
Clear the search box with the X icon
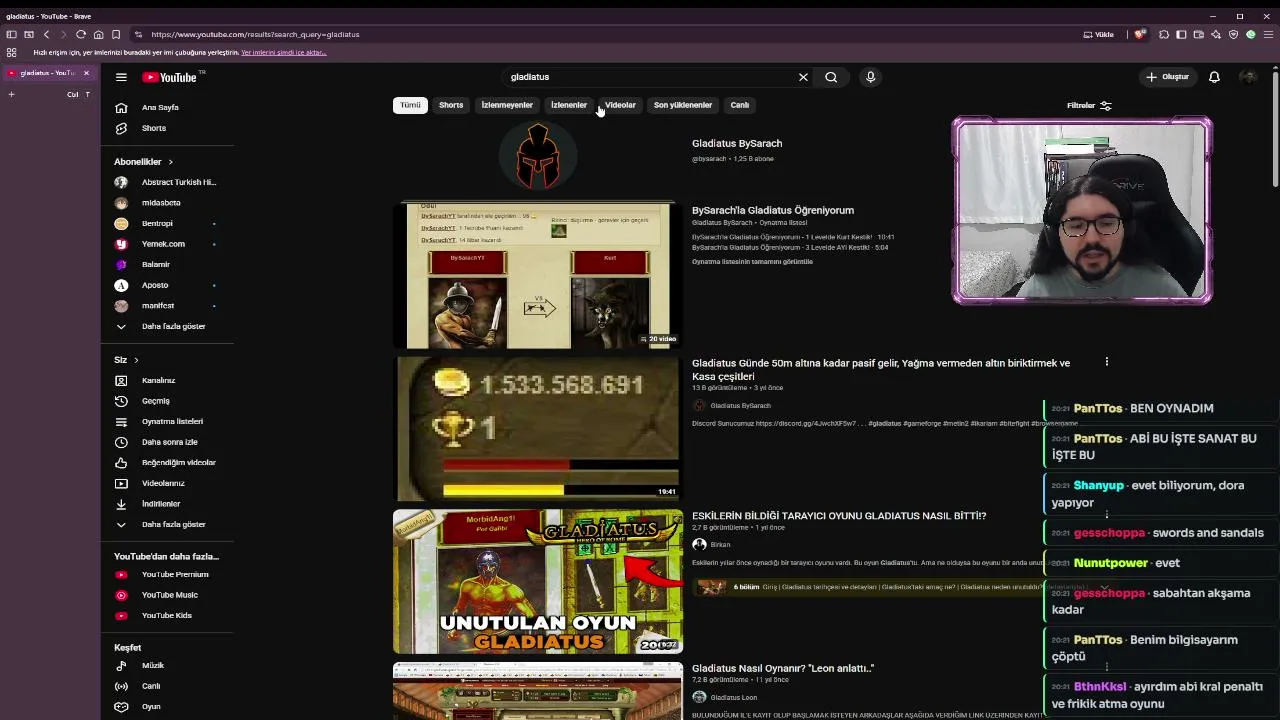(803, 77)
